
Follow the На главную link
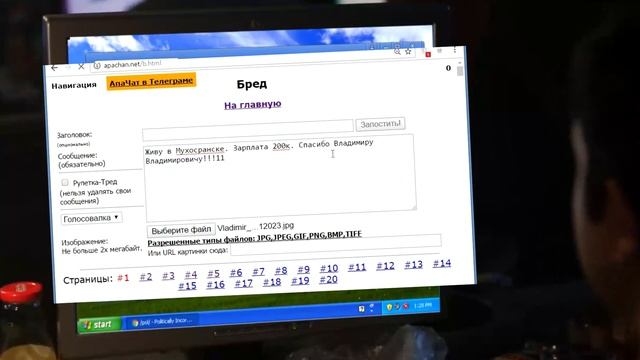[x=253, y=104]
